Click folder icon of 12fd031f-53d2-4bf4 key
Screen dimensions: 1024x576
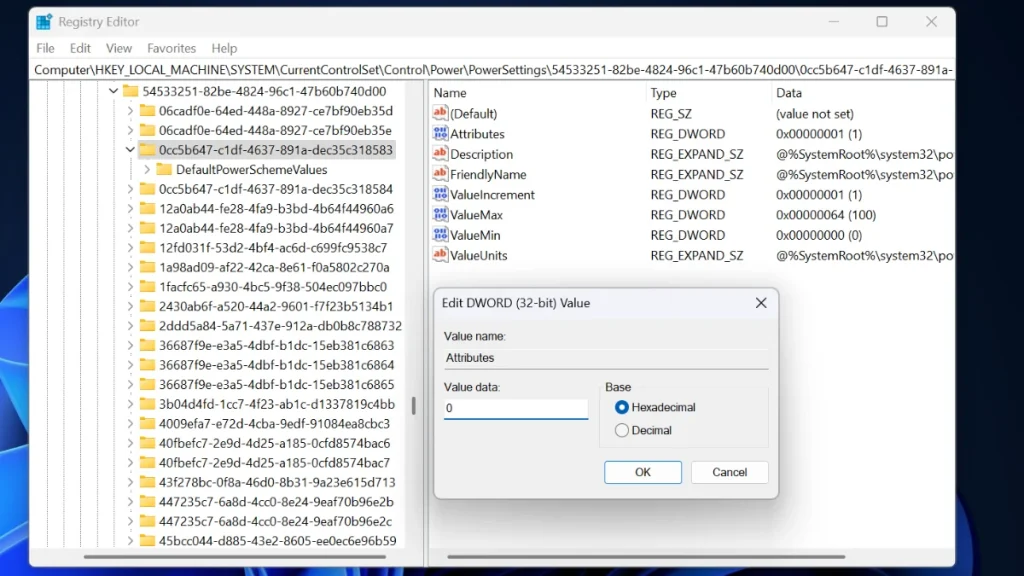pos(148,248)
